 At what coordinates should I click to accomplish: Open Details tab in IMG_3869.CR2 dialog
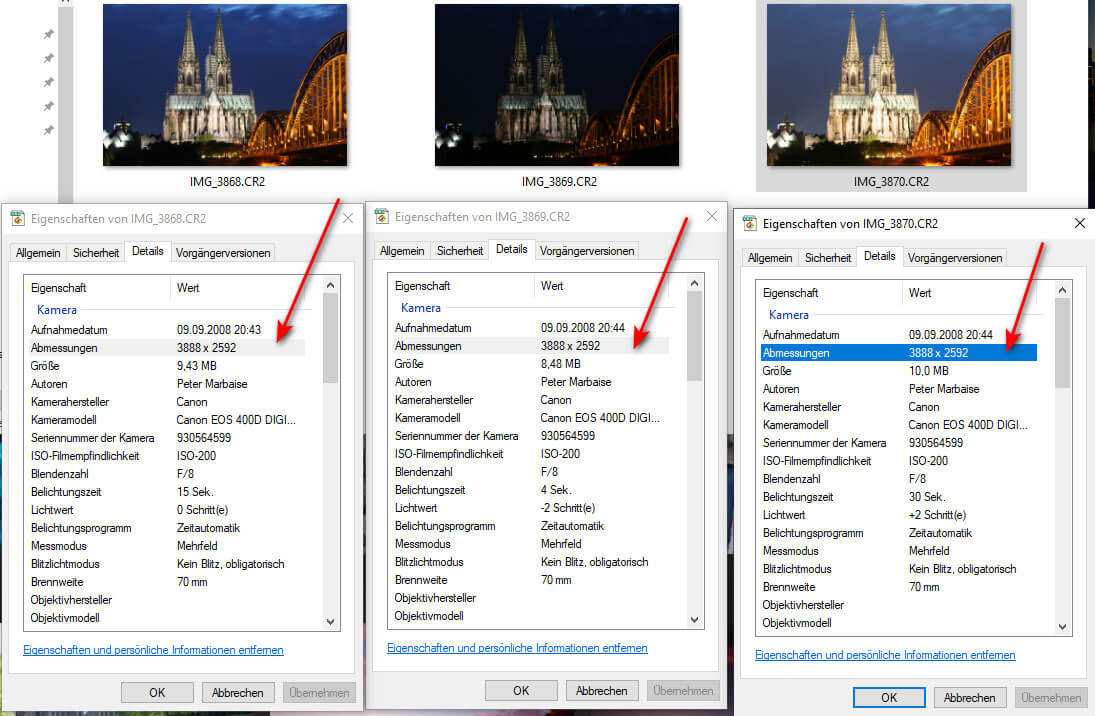pyautogui.click(x=511, y=249)
